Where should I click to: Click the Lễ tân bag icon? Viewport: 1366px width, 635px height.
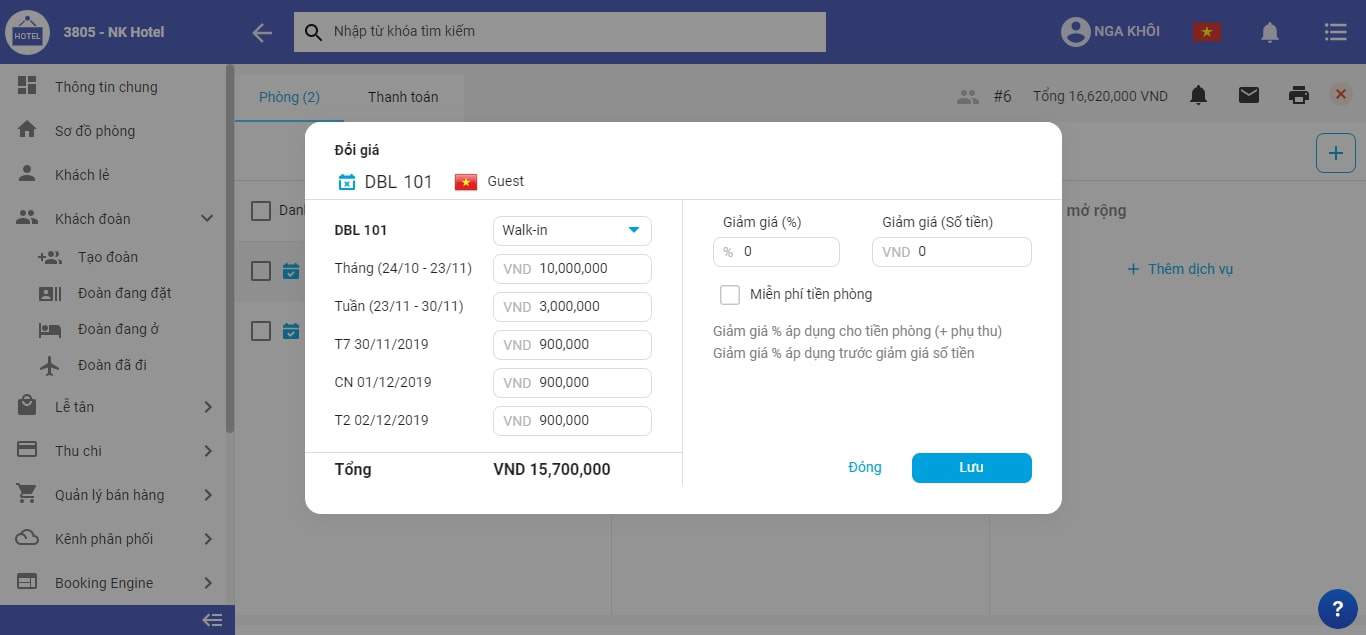click(27, 406)
